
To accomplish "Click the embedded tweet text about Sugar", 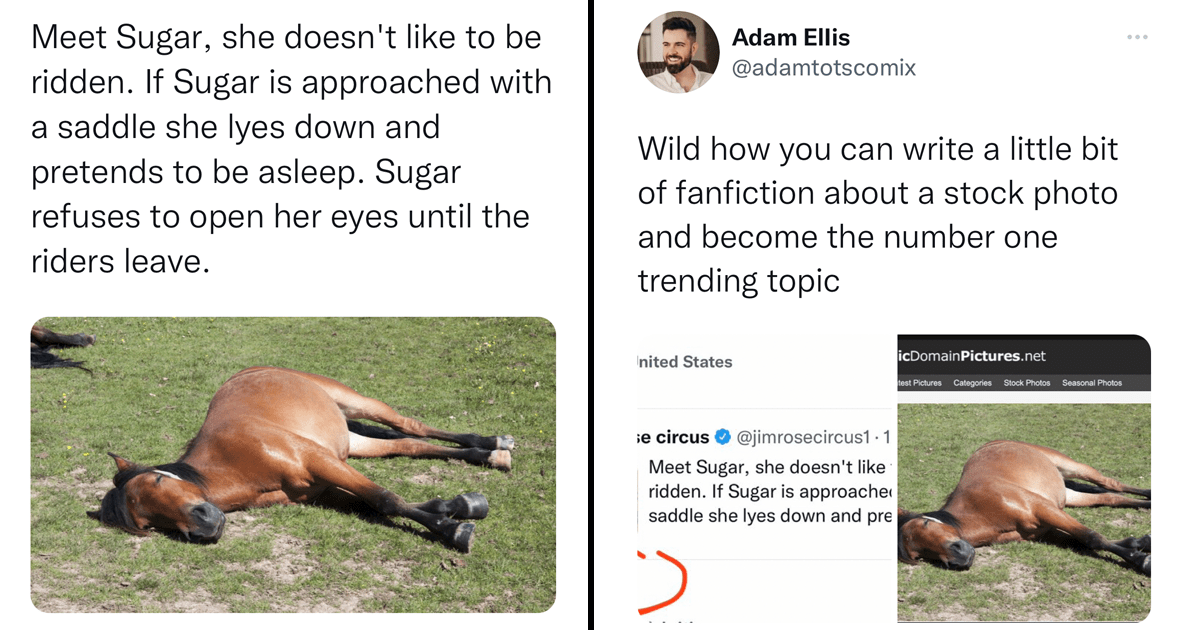I will [767, 491].
